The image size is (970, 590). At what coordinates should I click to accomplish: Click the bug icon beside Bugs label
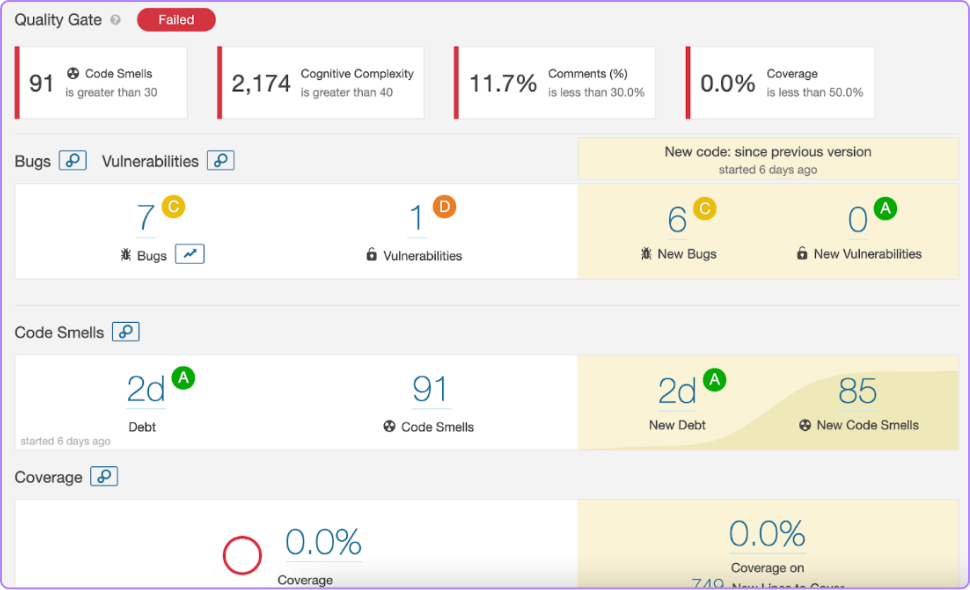pos(126,255)
